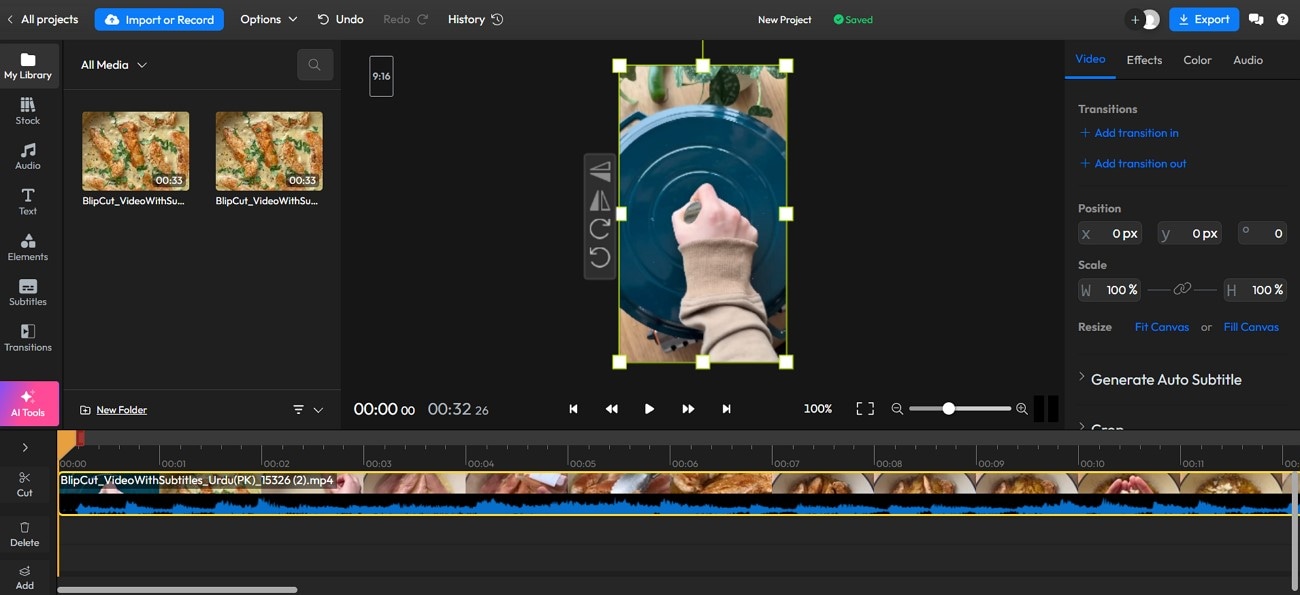Click the Add track icon
This screenshot has width=1300, height=595.
tap(25, 578)
